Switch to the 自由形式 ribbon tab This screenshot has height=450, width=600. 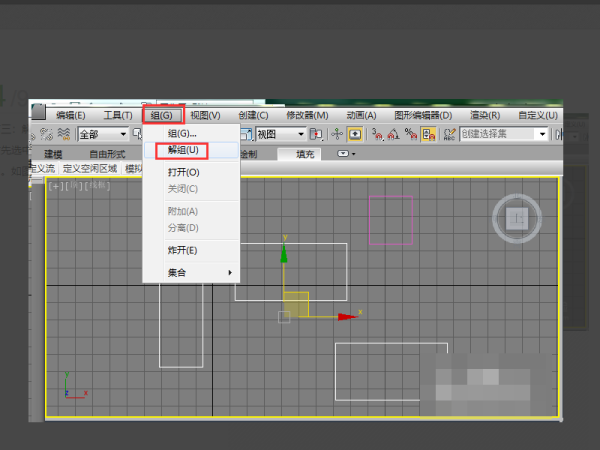tap(107, 154)
